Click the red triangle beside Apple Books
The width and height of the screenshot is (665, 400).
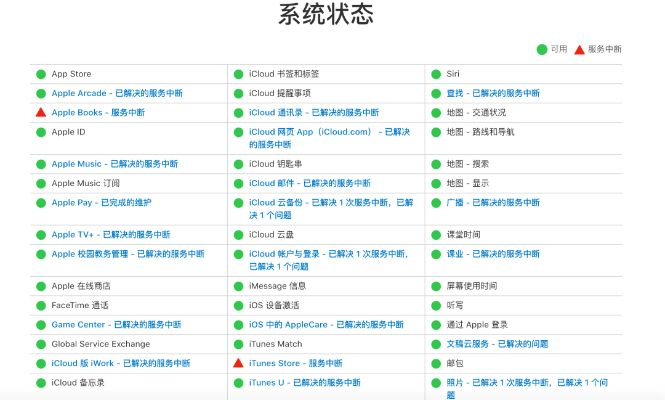pyautogui.click(x=41, y=112)
